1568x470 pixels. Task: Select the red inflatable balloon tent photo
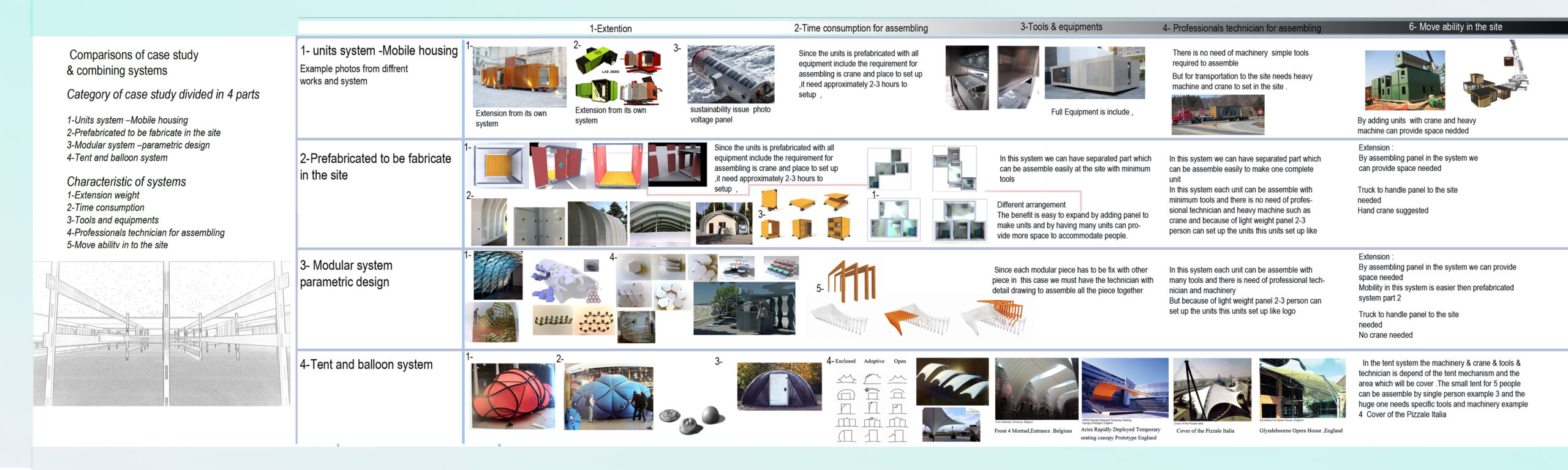tap(512, 395)
